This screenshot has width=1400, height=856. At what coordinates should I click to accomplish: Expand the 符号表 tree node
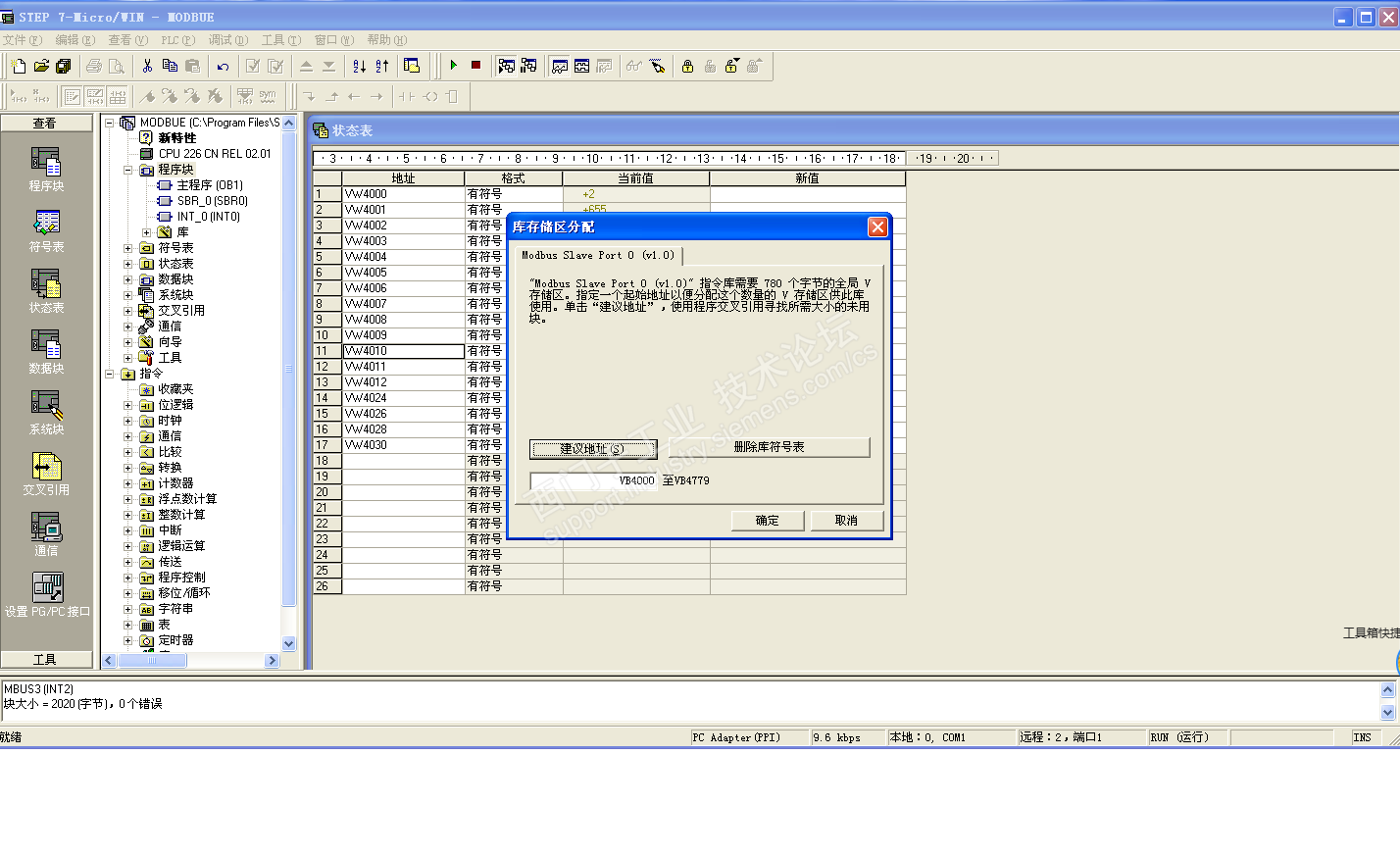click(127, 248)
